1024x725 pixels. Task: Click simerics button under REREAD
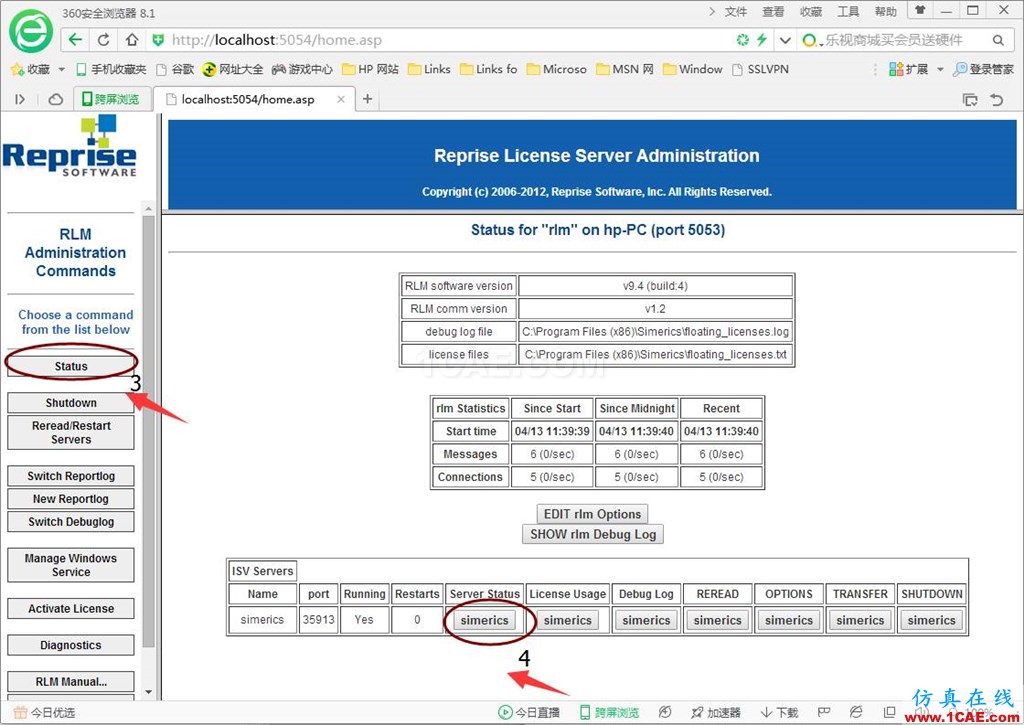click(x=718, y=620)
